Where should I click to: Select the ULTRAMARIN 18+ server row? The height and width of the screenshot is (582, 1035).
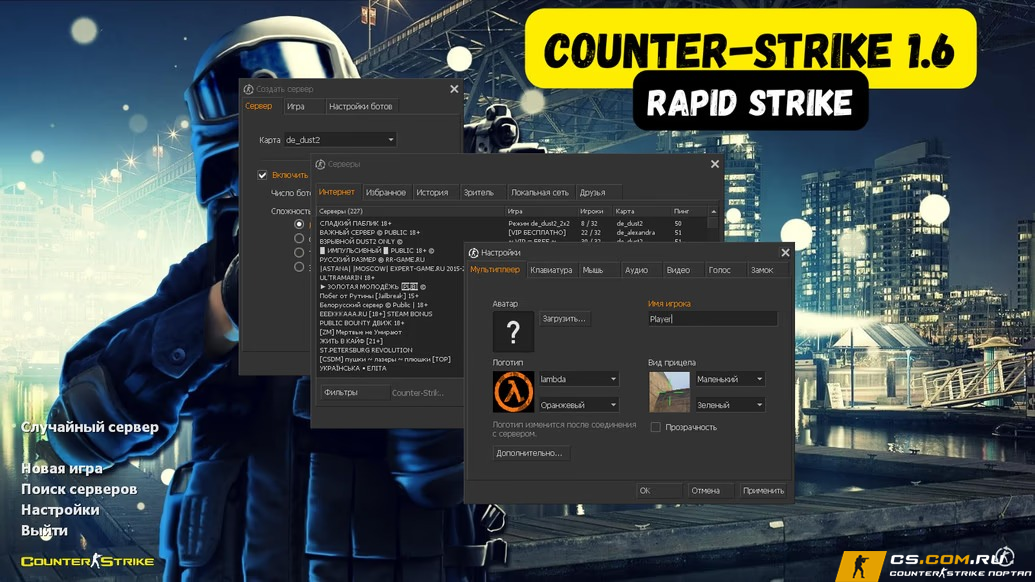coord(391,278)
